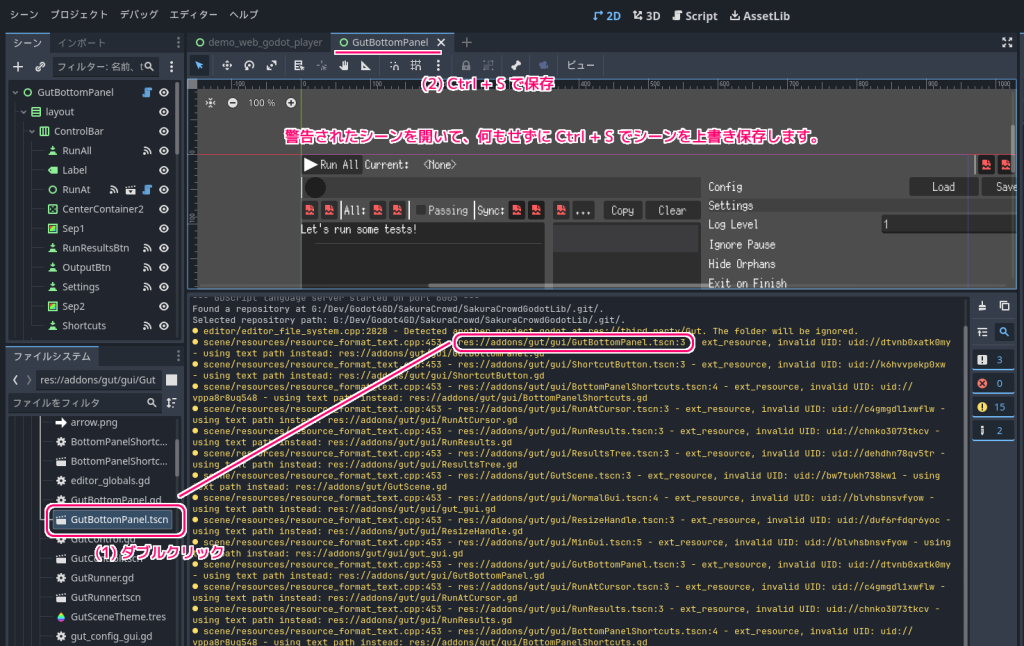Toggle visibility of GutBottomPanel node
Image resolution: width=1024 pixels, height=646 pixels.
[164, 93]
